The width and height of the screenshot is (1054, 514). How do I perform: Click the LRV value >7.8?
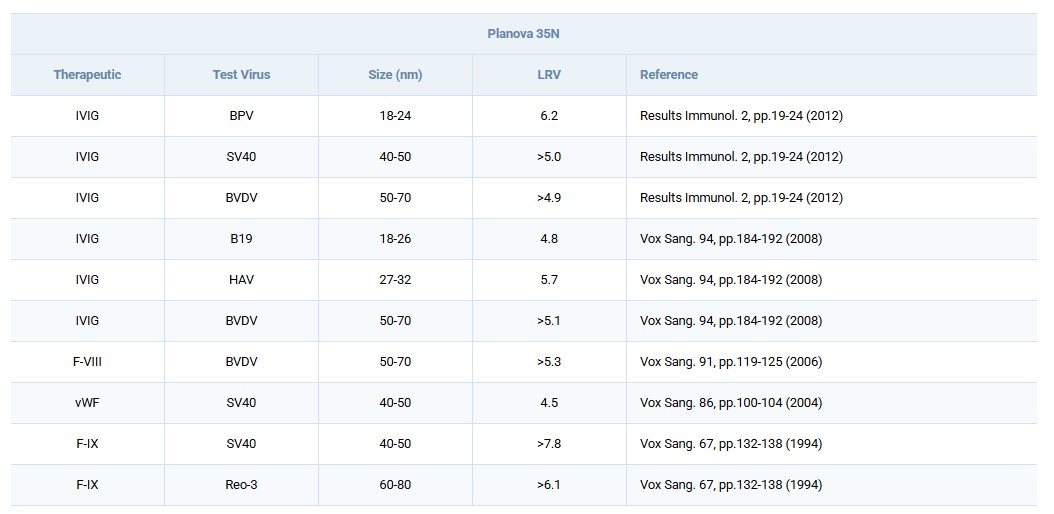(x=548, y=444)
